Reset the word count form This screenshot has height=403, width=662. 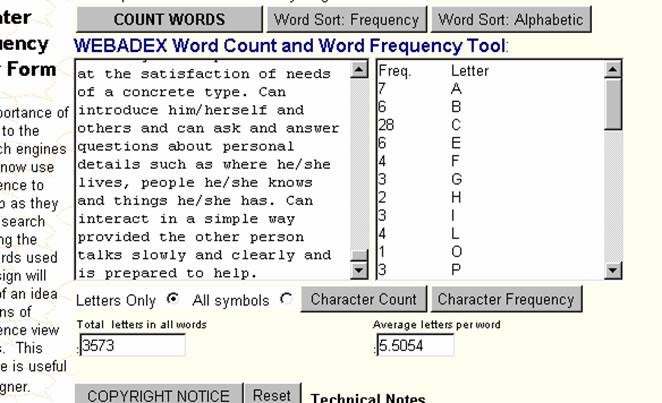coord(272,395)
